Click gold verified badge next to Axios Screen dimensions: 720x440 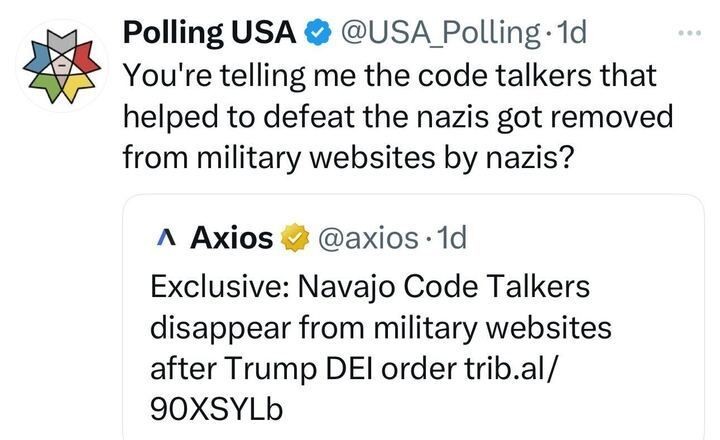click(294, 239)
